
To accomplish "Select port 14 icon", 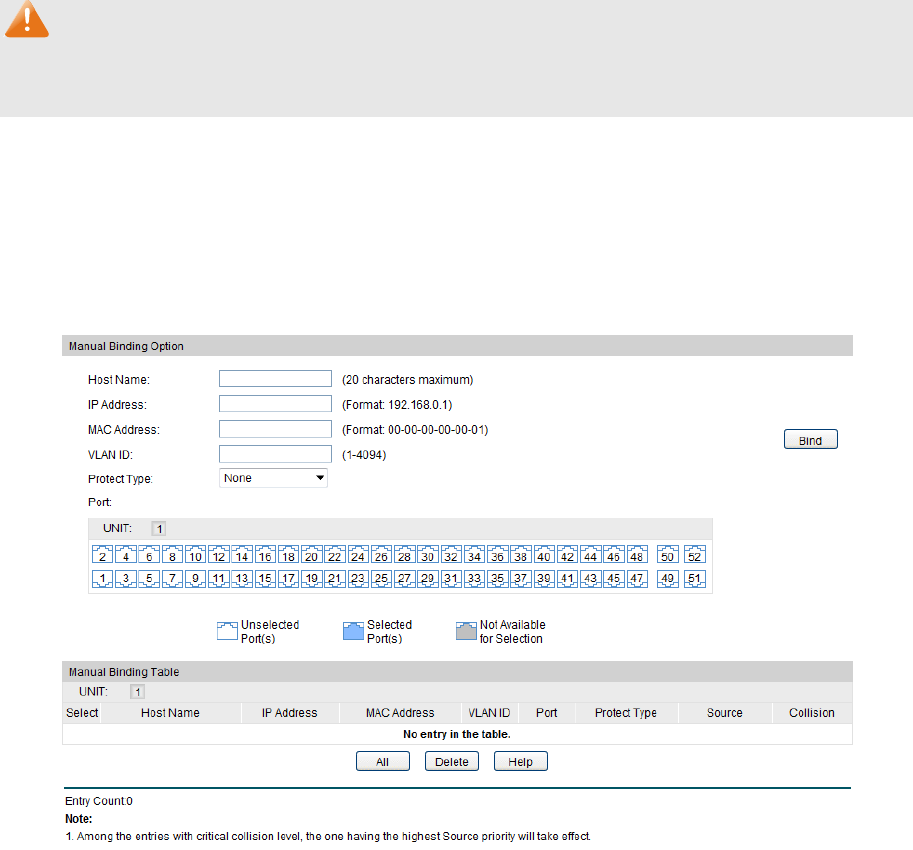I will click(x=242, y=555).
